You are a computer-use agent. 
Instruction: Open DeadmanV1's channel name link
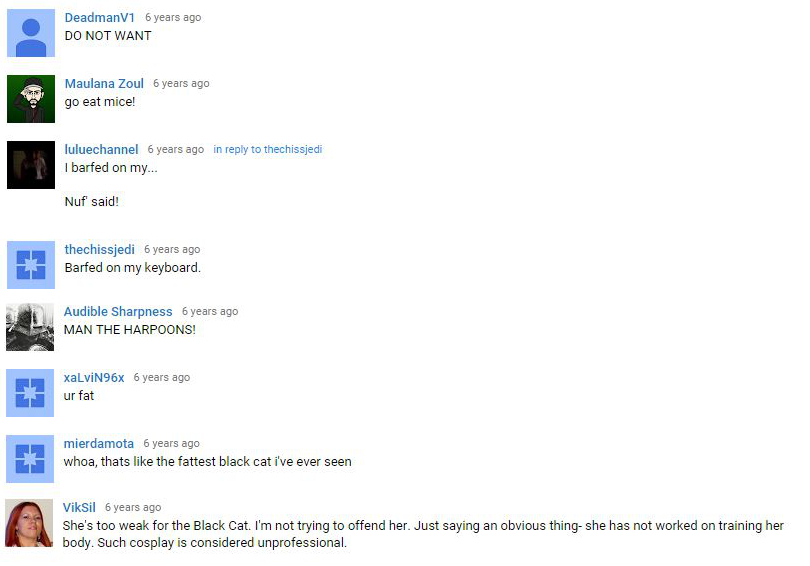coord(100,18)
